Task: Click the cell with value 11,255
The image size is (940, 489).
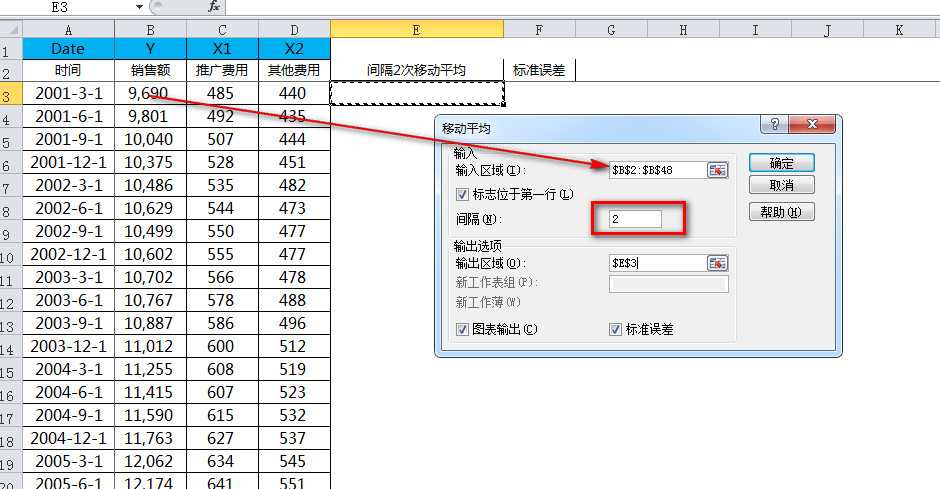Action: tap(150, 369)
